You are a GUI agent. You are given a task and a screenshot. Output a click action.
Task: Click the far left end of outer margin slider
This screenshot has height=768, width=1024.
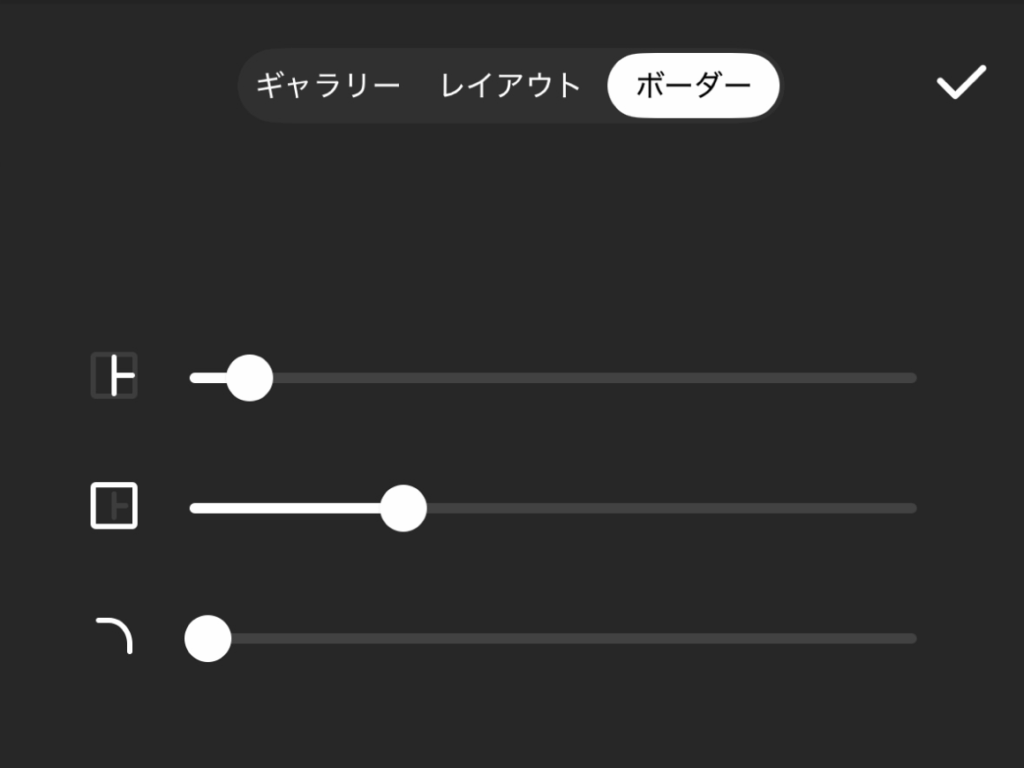pyautogui.click(x=193, y=508)
